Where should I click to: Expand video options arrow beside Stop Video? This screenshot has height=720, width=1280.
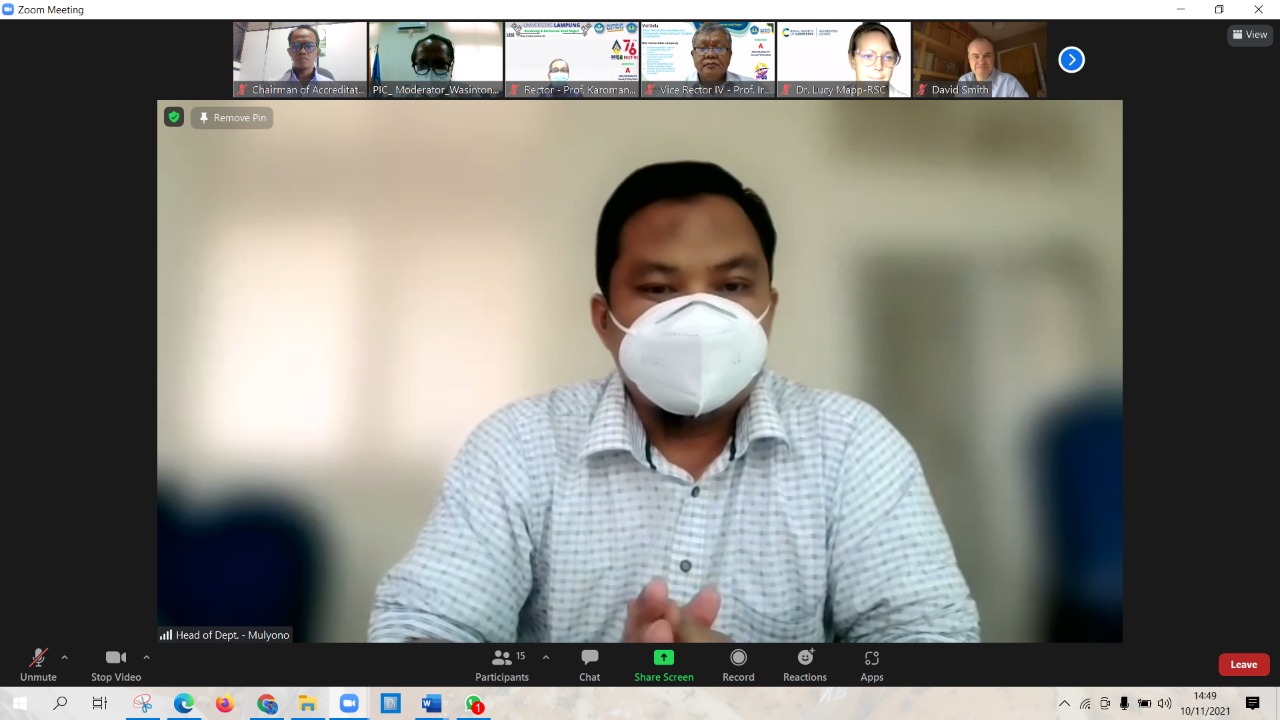tap(146, 657)
